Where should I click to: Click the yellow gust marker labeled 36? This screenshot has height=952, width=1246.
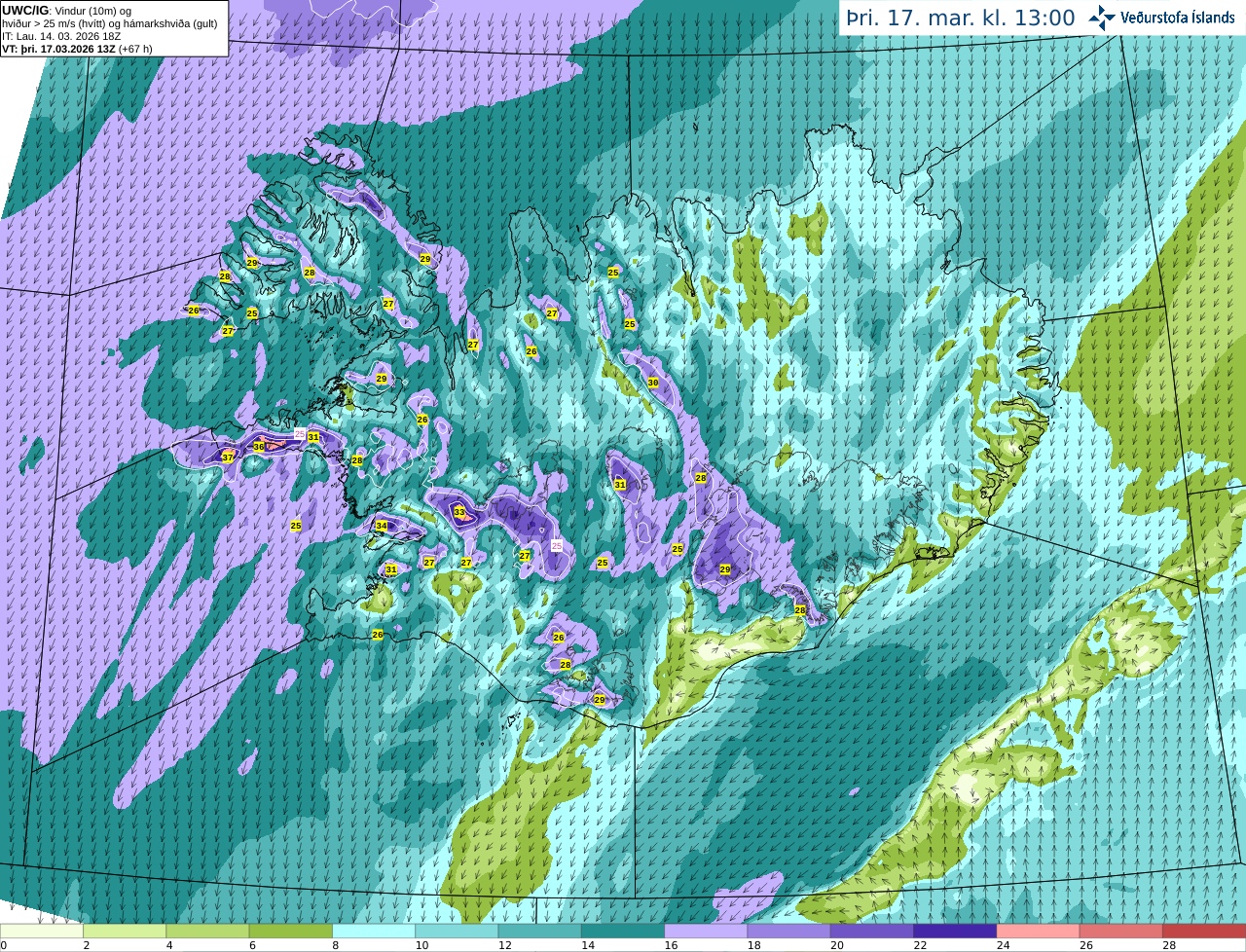click(259, 447)
